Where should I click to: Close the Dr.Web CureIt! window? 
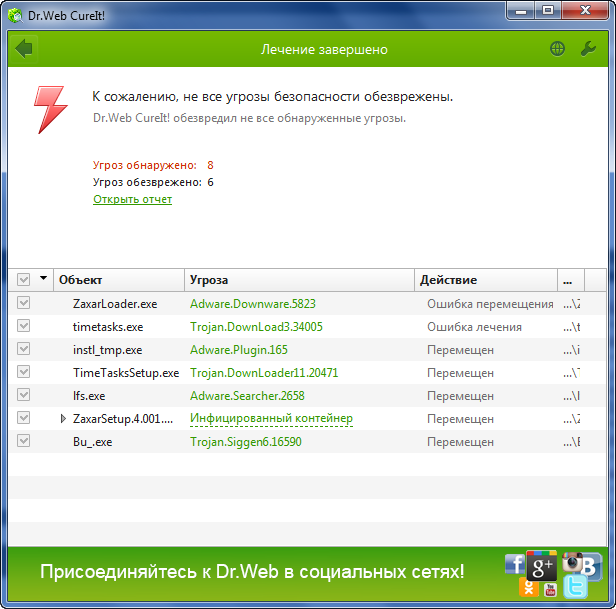tap(585, 11)
